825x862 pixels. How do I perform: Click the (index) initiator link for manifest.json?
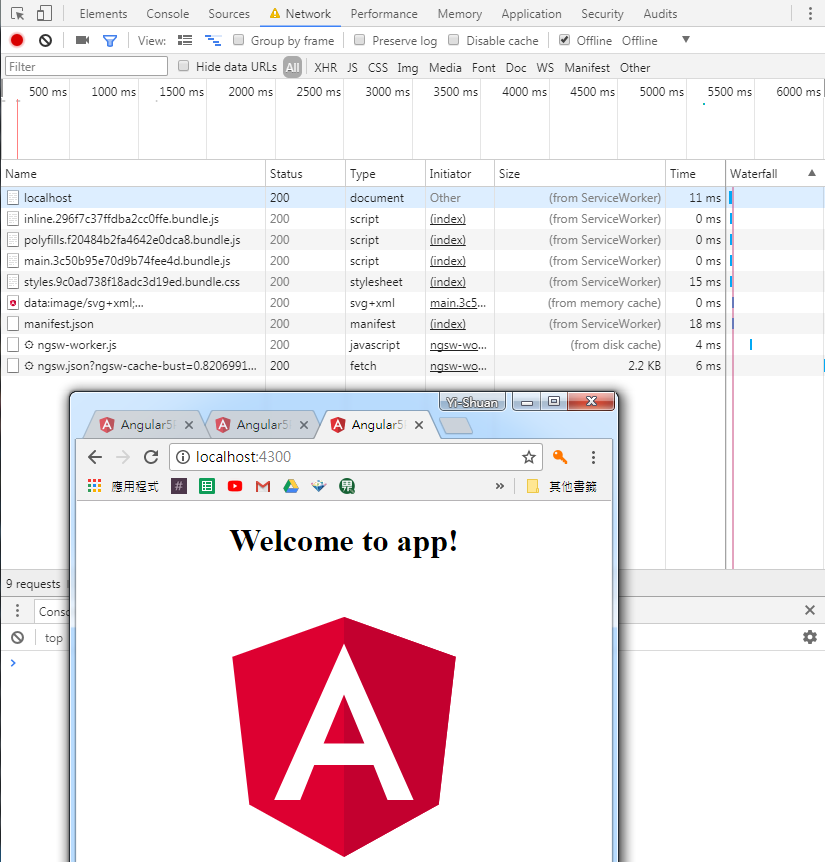pyautogui.click(x=448, y=324)
